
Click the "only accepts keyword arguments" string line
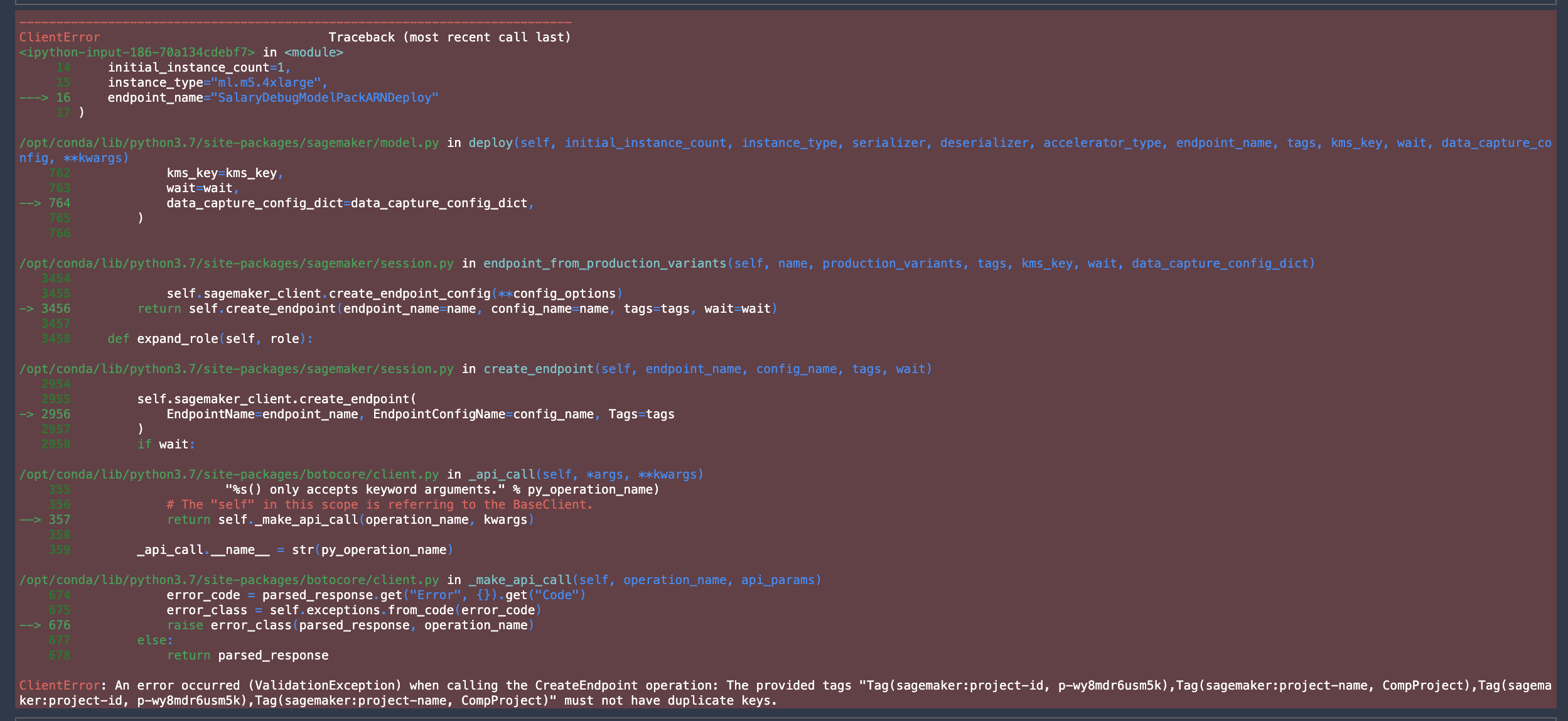coord(443,489)
